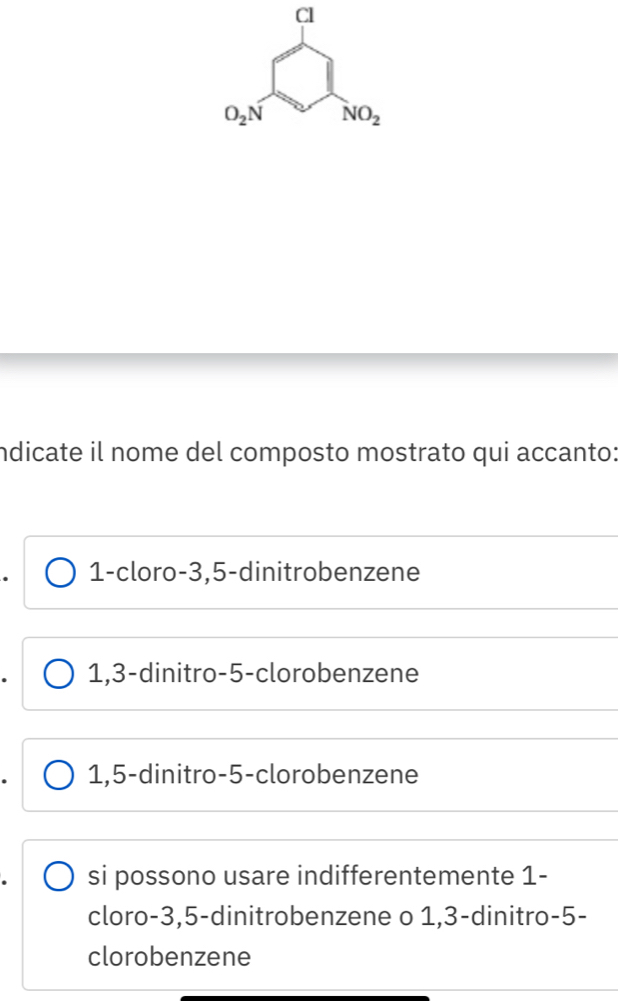
Task: Tap the home indicator bar at the bottom
Action: pyautogui.click(x=304, y=996)
